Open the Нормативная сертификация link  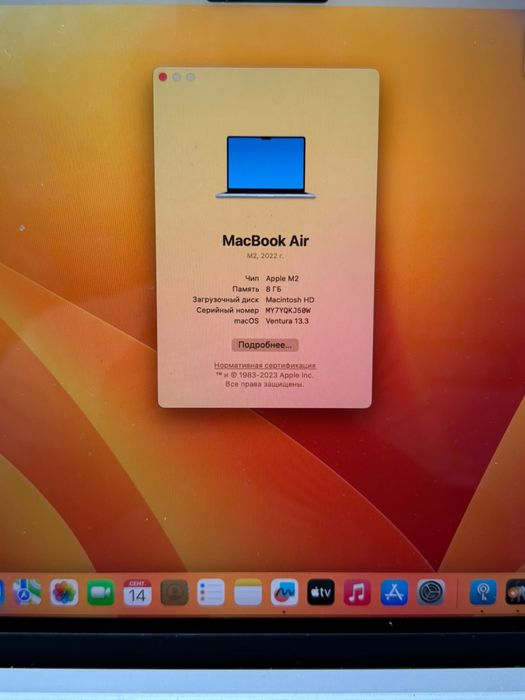(x=265, y=365)
